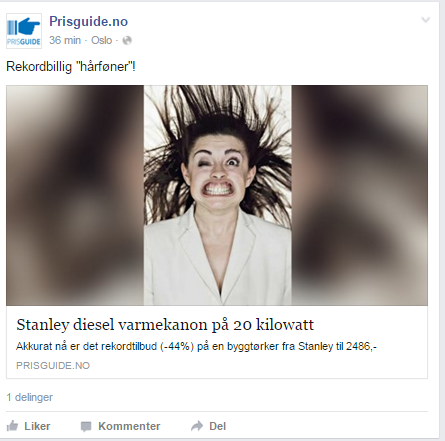
Task: Click the Del share button label
Action: click(x=217, y=426)
